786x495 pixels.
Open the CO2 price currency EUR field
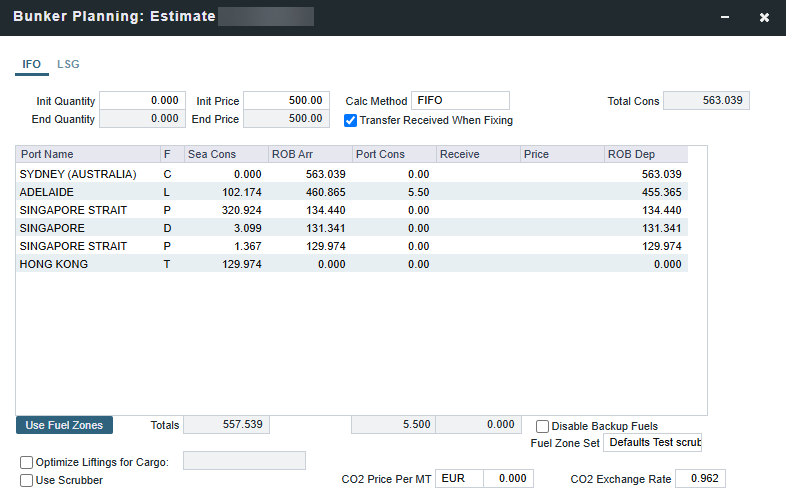tap(460, 479)
